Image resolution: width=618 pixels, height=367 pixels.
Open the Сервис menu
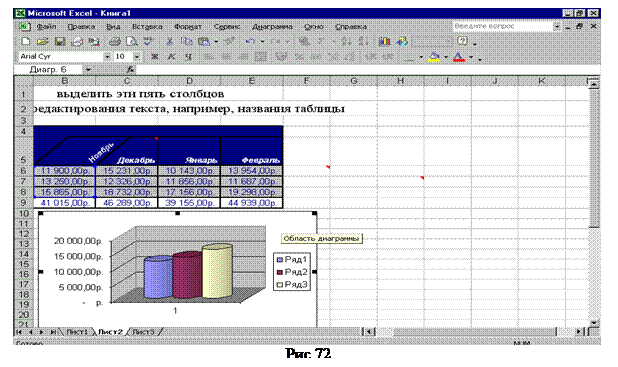click(227, 27)
